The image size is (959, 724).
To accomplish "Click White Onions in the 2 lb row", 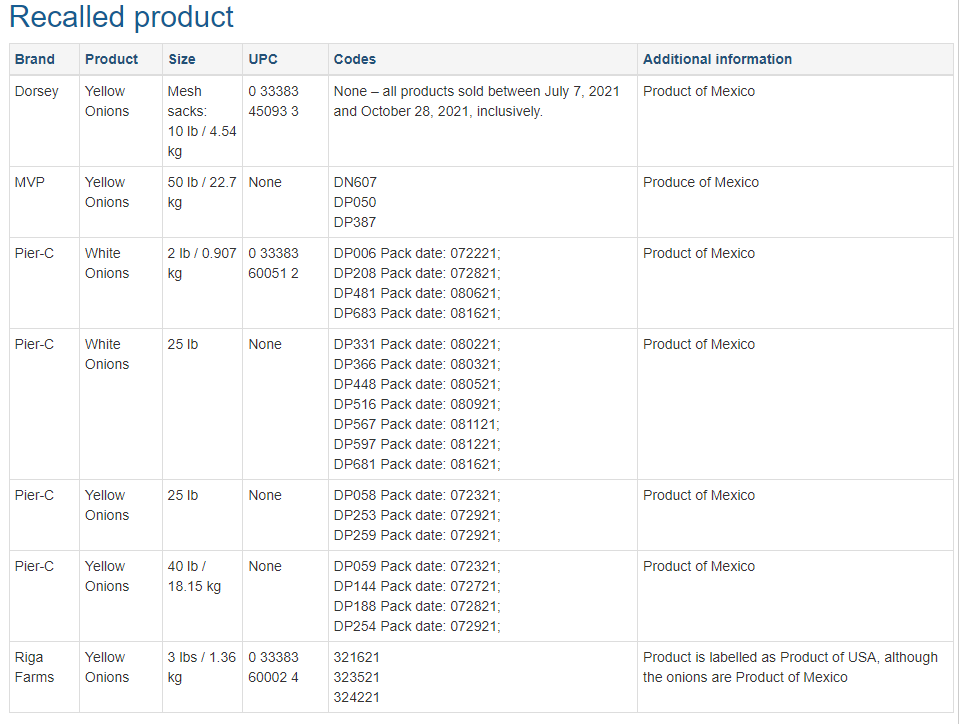I will click(x=107, y=263).
